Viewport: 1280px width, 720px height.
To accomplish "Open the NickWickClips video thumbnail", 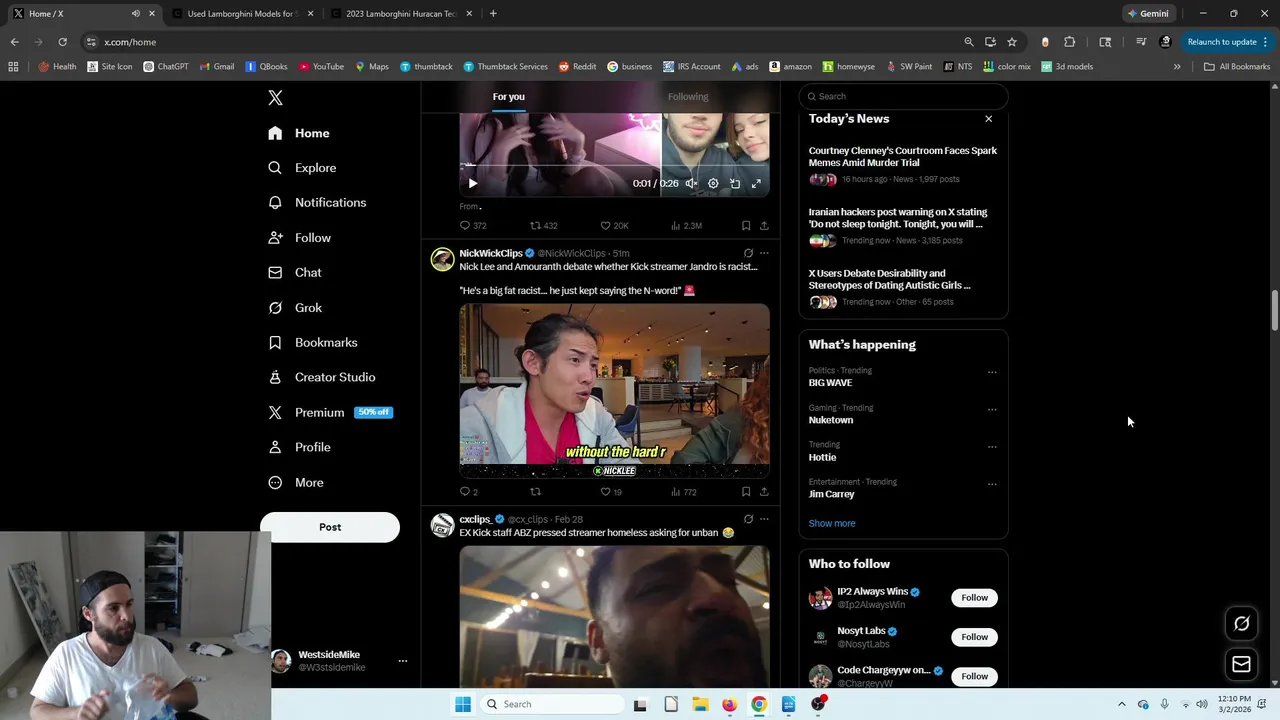I will 614,391.
